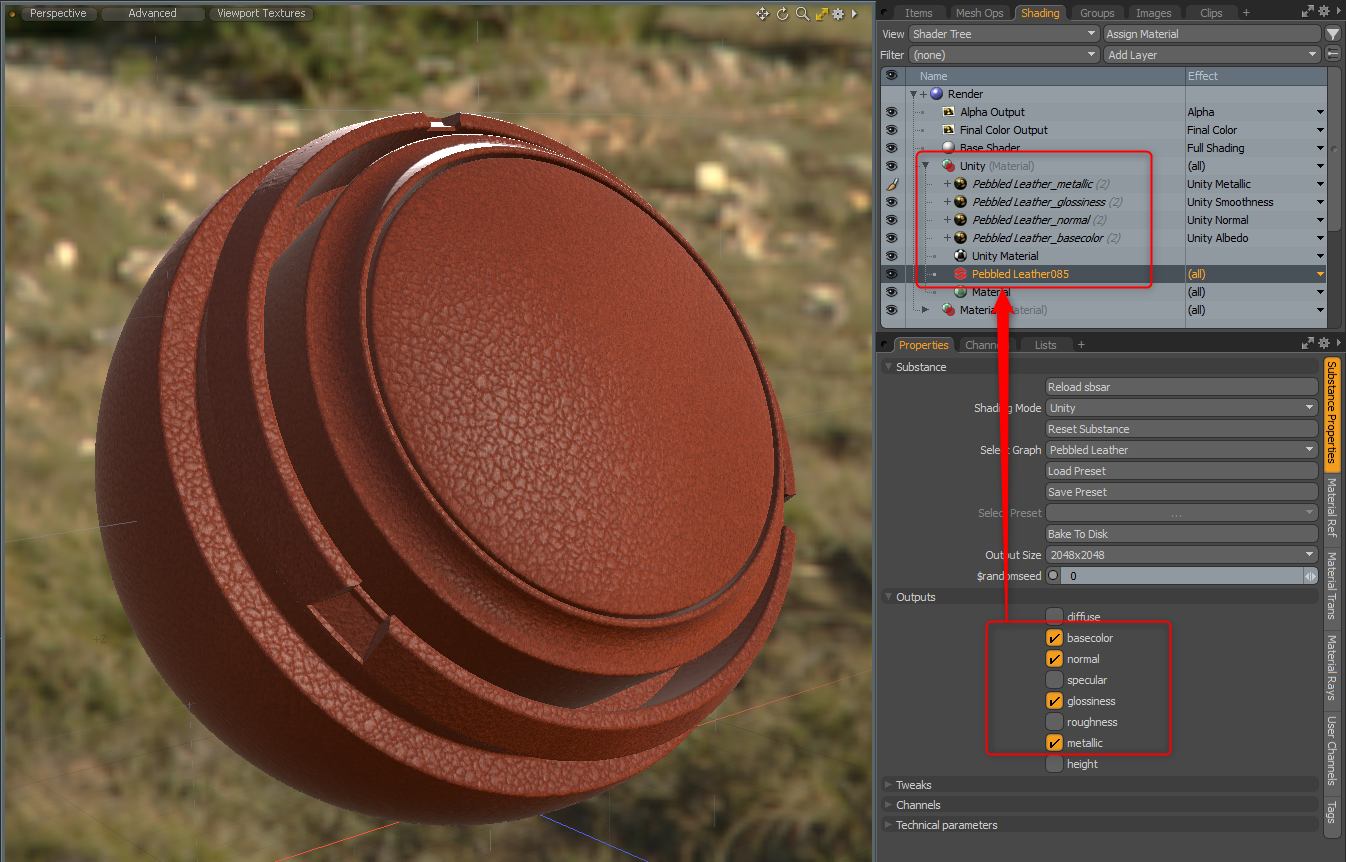Open the Shading Mode dropdown
The image size is (1346, 862).
1180,407
